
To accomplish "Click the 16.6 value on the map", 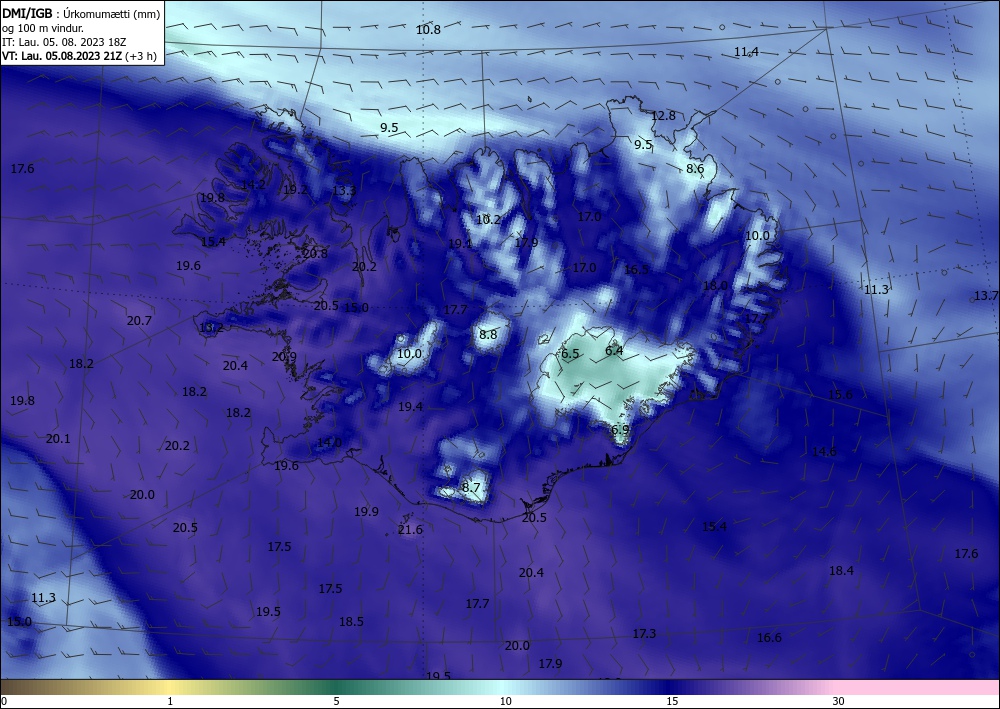I will click(x=769, y=637).
